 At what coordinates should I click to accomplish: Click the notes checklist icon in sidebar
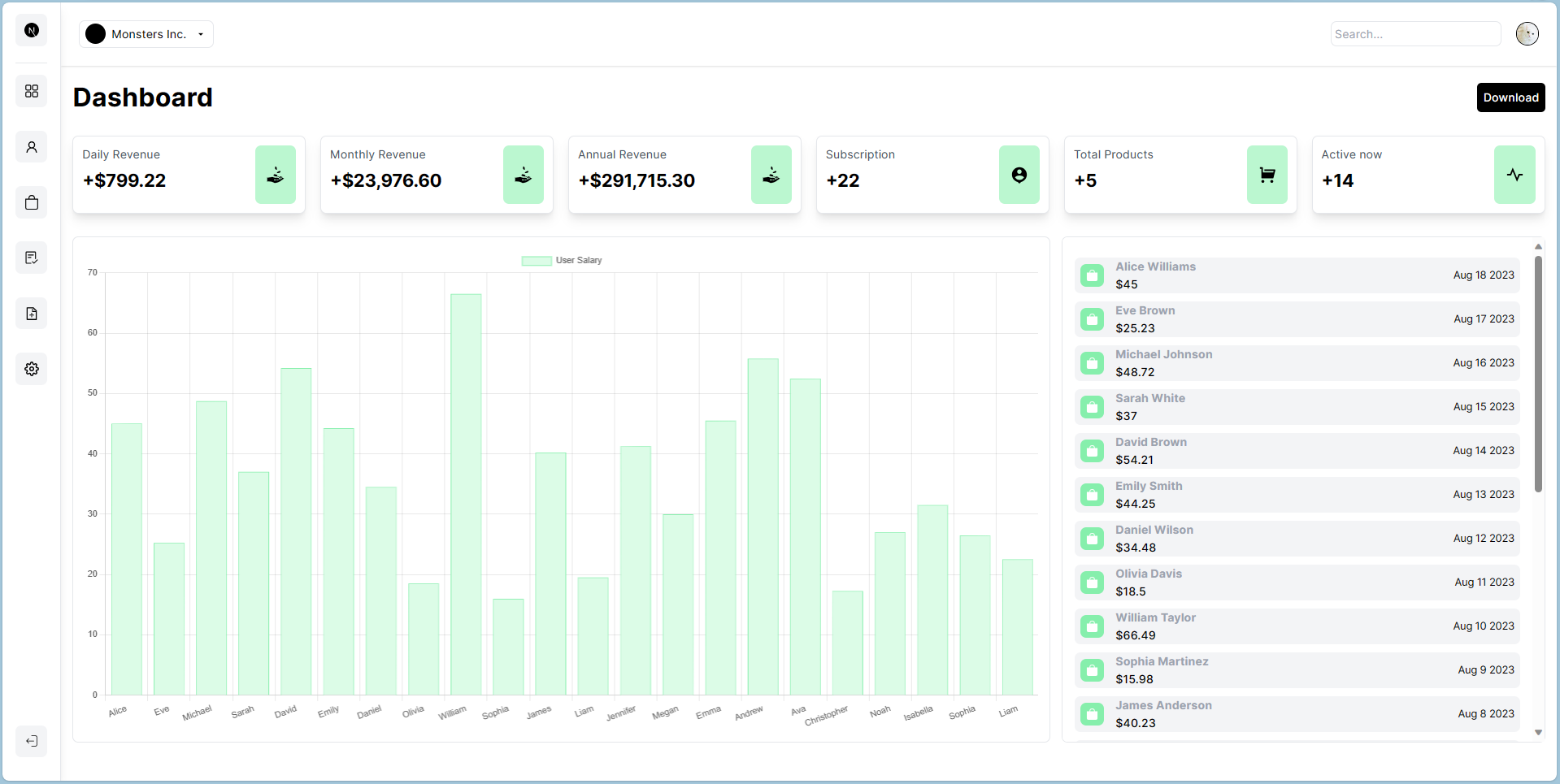pyautogui.click(x=32, y=258)
